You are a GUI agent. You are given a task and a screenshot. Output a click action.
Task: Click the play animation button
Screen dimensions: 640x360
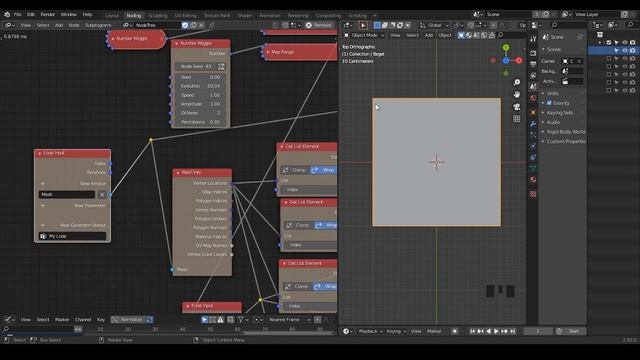496,331
